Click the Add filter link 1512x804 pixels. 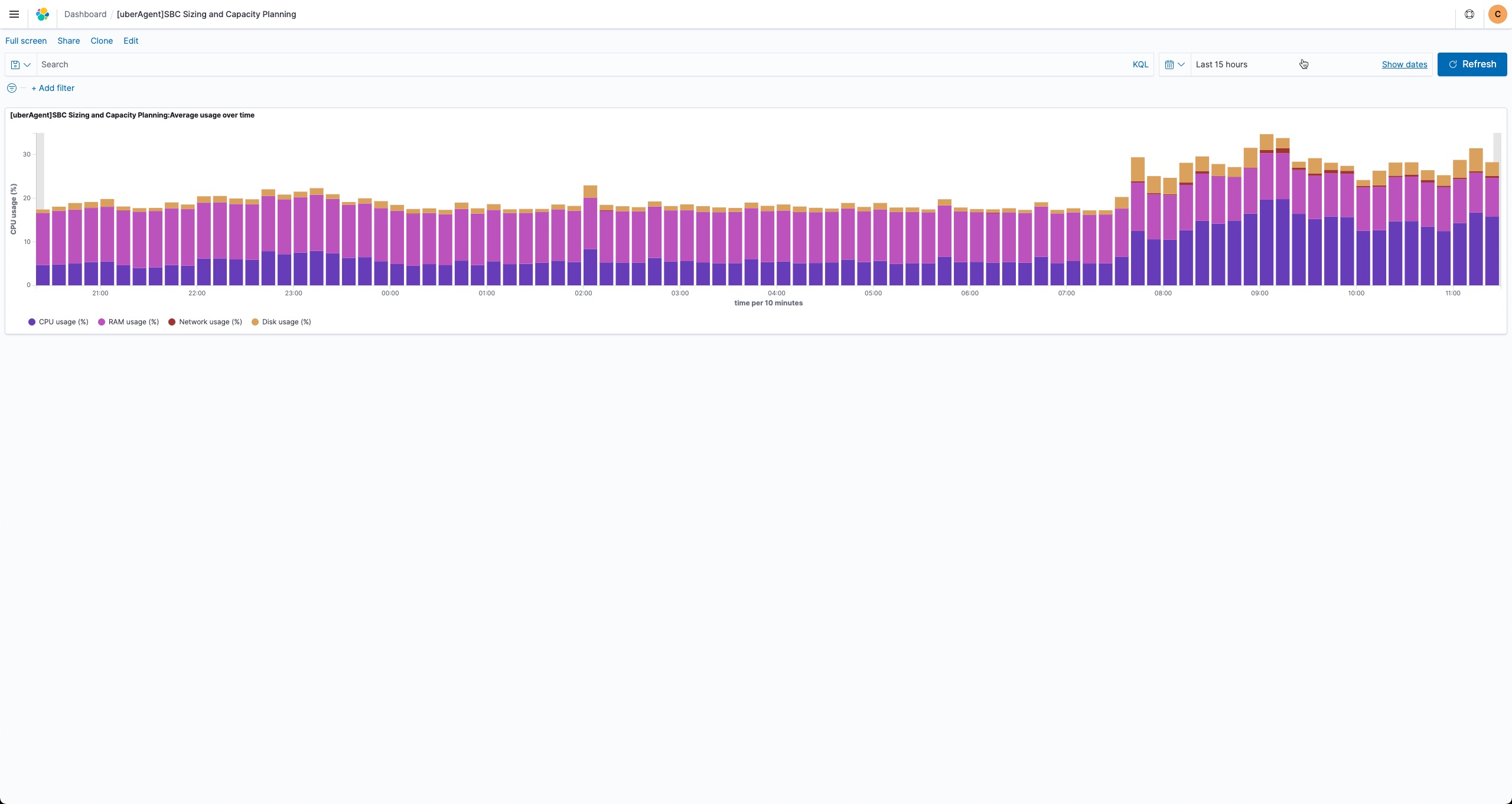53,88
